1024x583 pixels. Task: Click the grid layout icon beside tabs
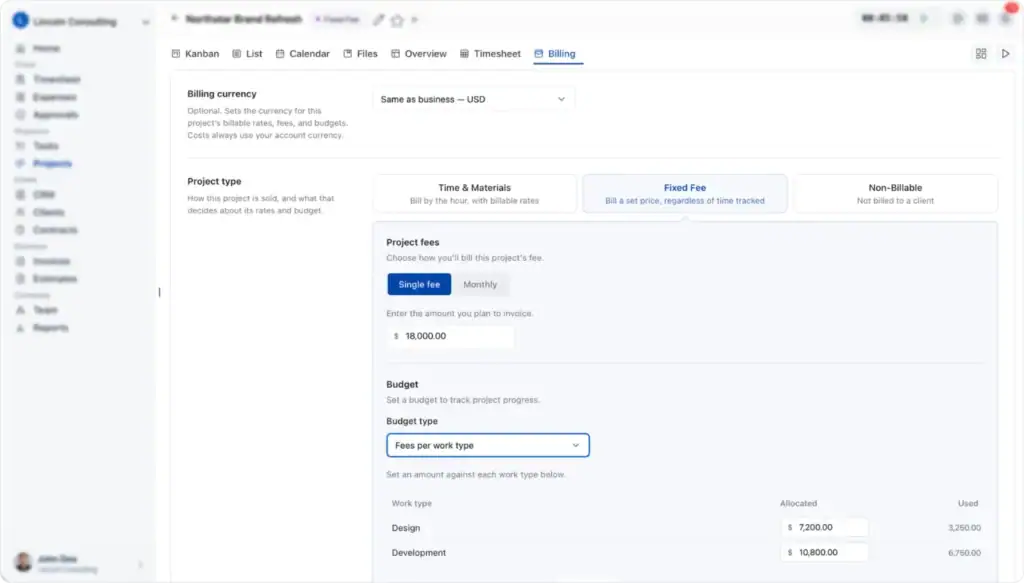tap(981, 54)
